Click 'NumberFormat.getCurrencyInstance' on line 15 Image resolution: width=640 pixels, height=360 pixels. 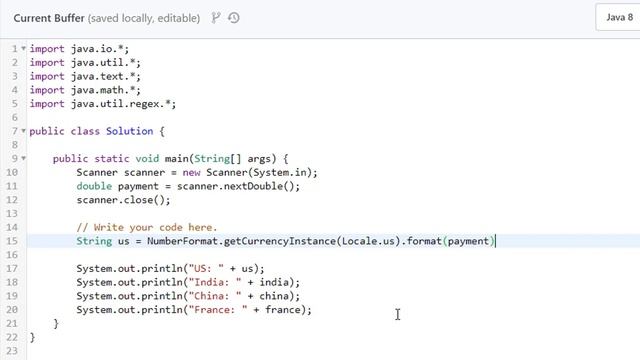(241, 241)
